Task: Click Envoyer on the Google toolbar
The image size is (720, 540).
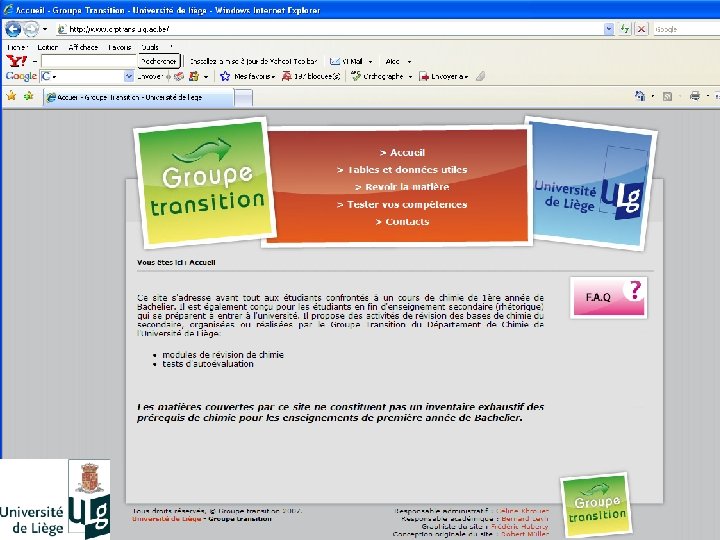Action: (150, 77)
